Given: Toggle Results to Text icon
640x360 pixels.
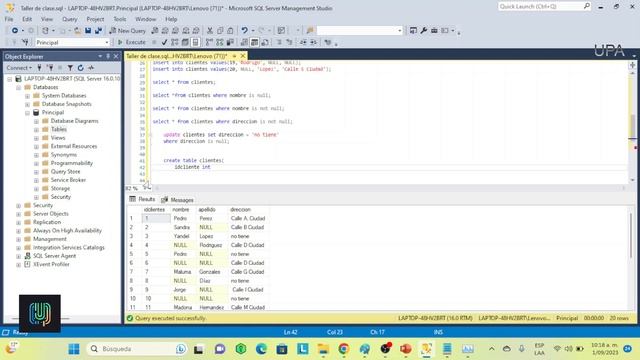Looking at the screenshot, I should point(244,42).
